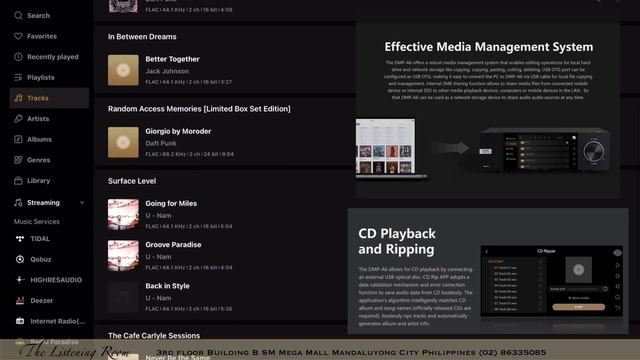Click artist name Jack Johnson

pyautogui.click(x=167, y=71)
